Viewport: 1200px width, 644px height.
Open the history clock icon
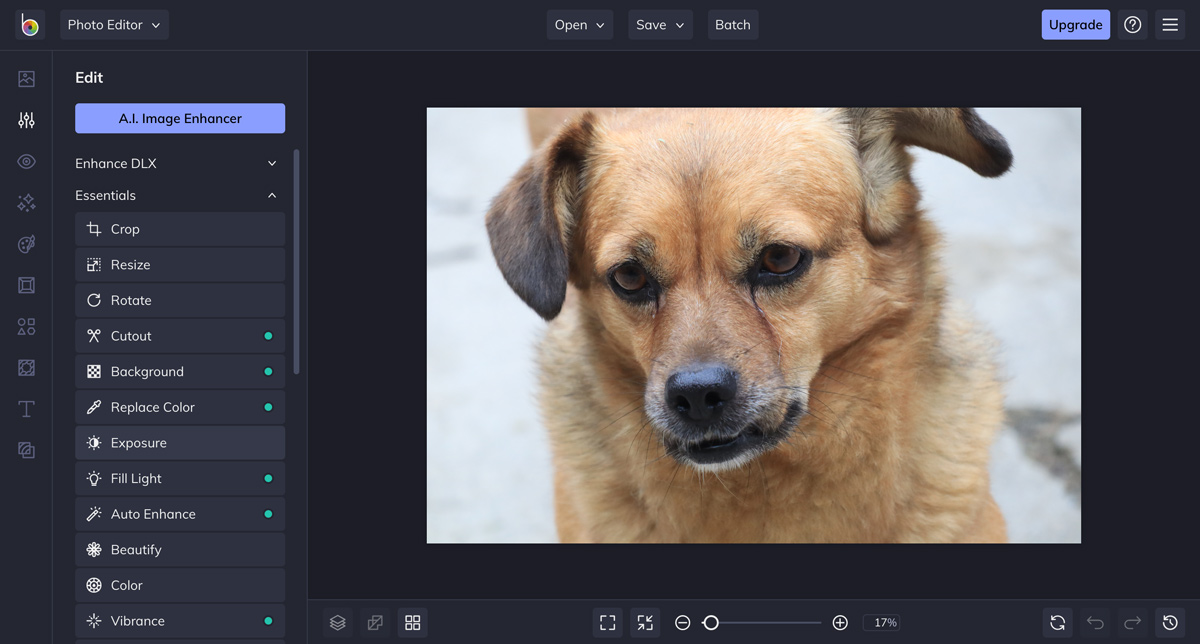coord(1170,623)
